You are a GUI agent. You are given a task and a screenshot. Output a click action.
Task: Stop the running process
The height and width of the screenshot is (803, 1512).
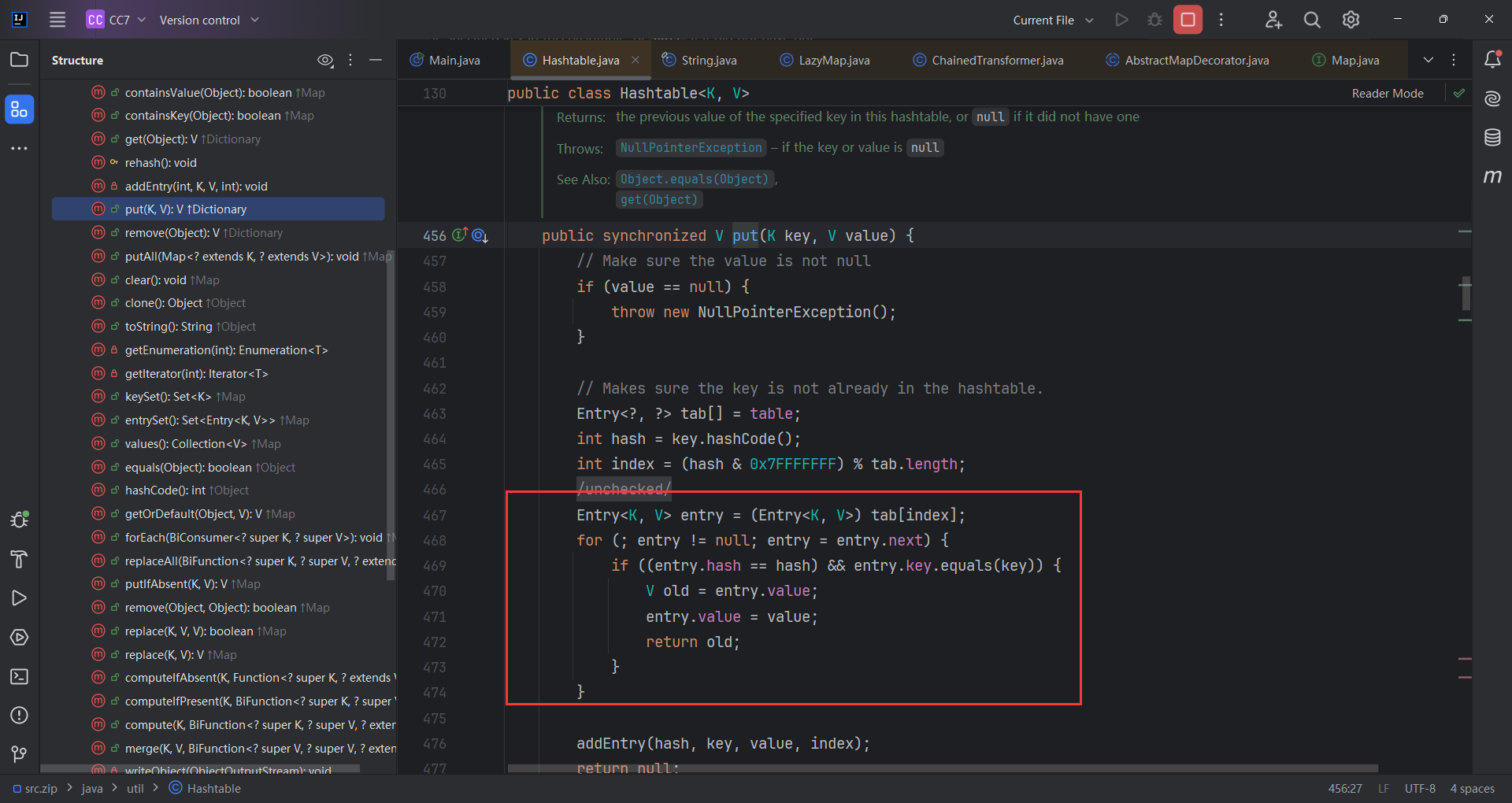click(1188, 20)
